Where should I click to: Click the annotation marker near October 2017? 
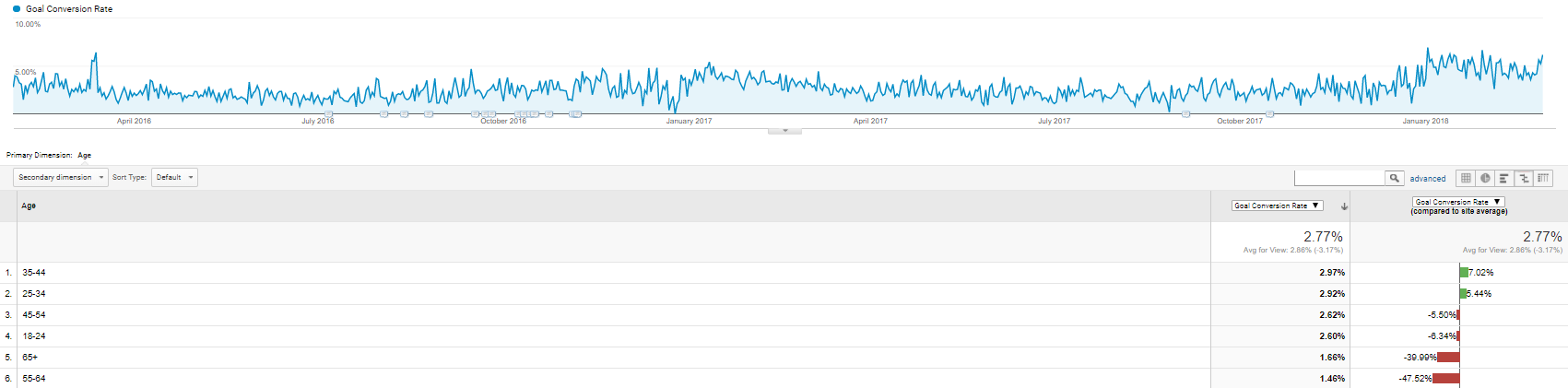coord(1269,114)
